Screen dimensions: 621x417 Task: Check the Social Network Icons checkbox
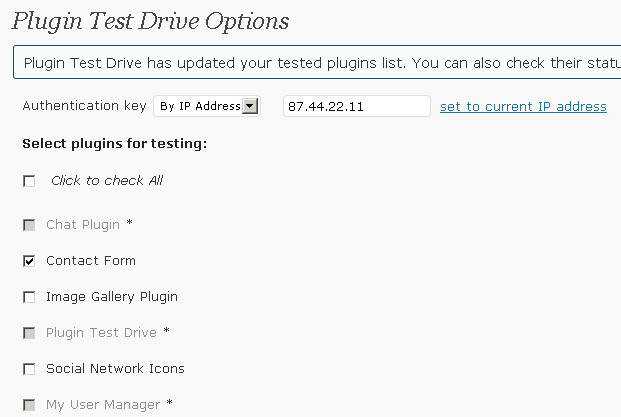29,369
